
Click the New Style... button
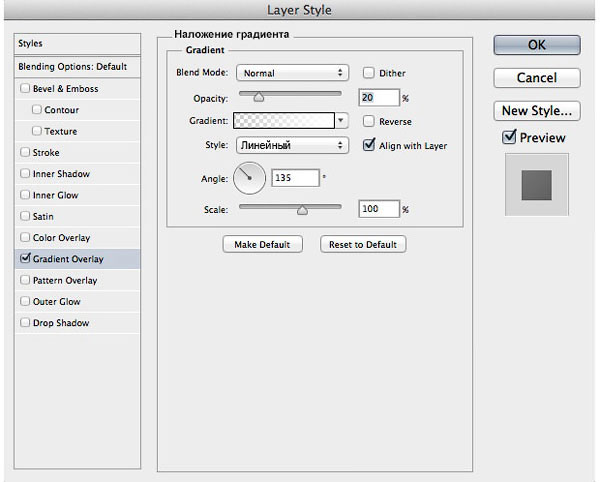[537, 111]
